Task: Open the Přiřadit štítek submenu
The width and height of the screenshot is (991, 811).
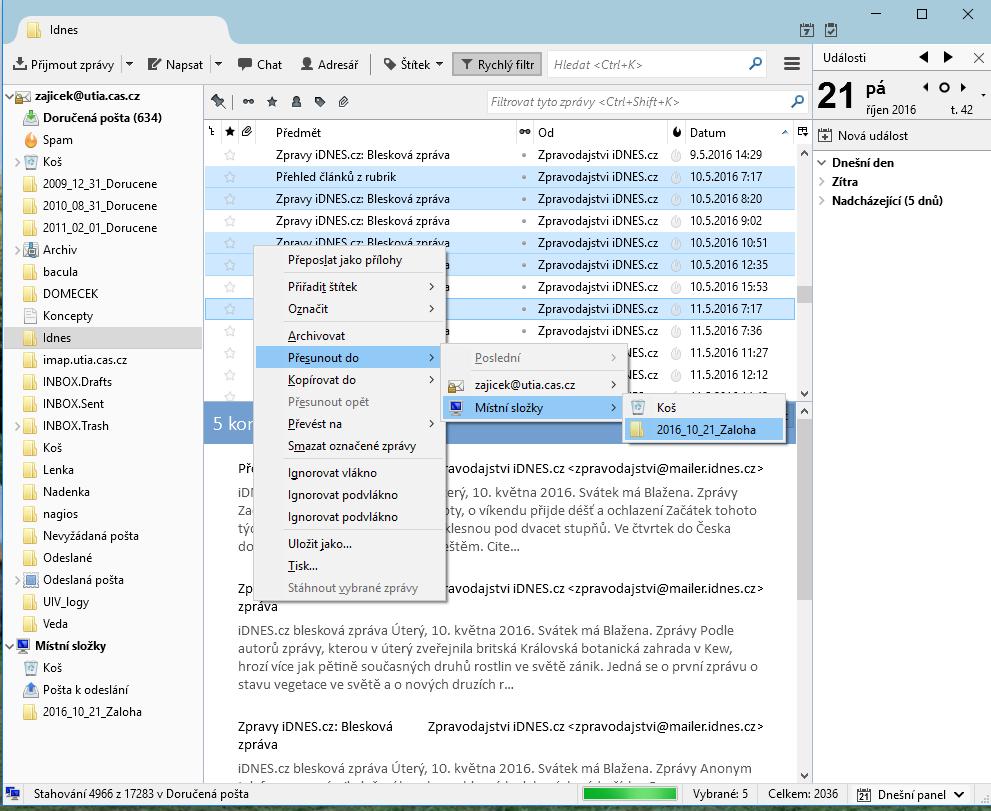Action: click(350, 287)
